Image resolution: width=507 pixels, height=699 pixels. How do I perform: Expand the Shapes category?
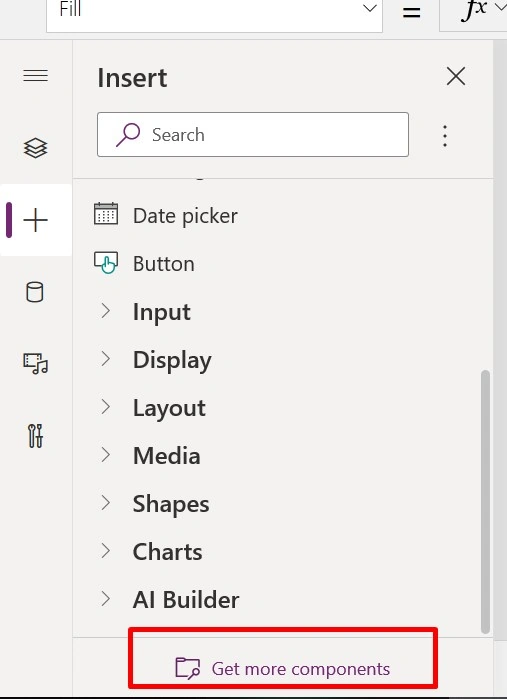tap(106, 503)
